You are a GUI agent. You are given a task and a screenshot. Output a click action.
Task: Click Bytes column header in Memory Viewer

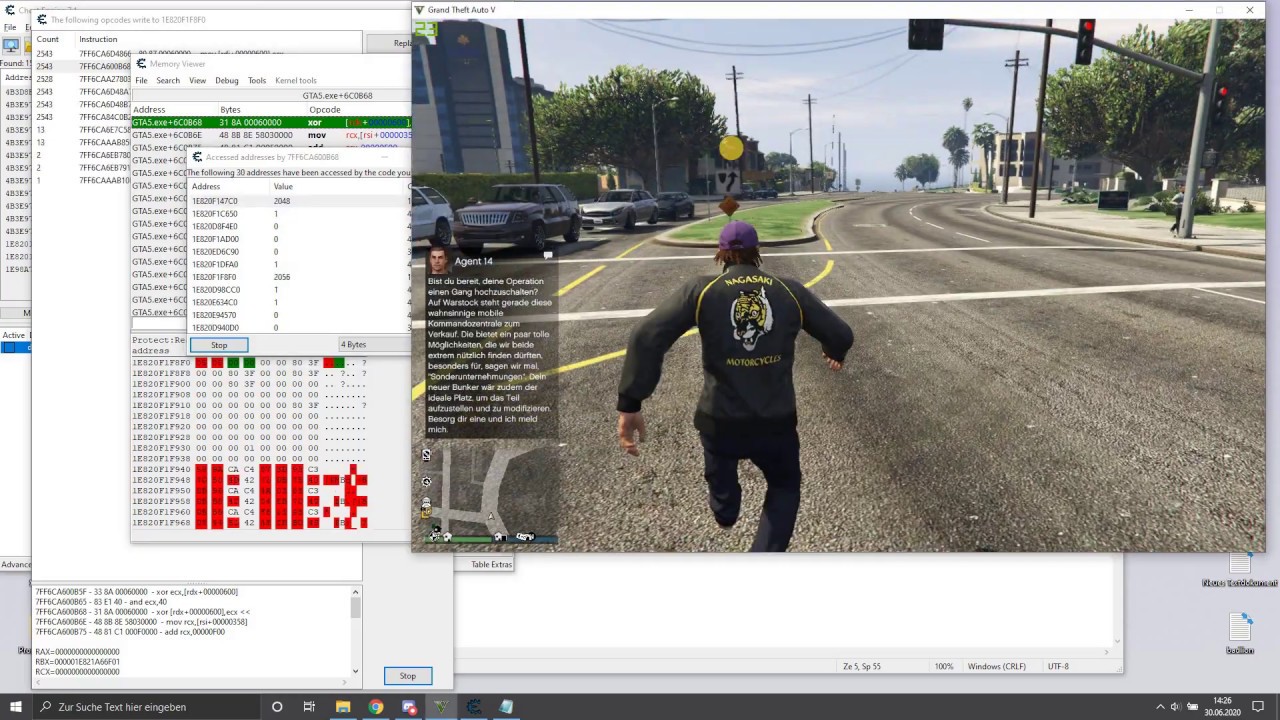[262, 109]
